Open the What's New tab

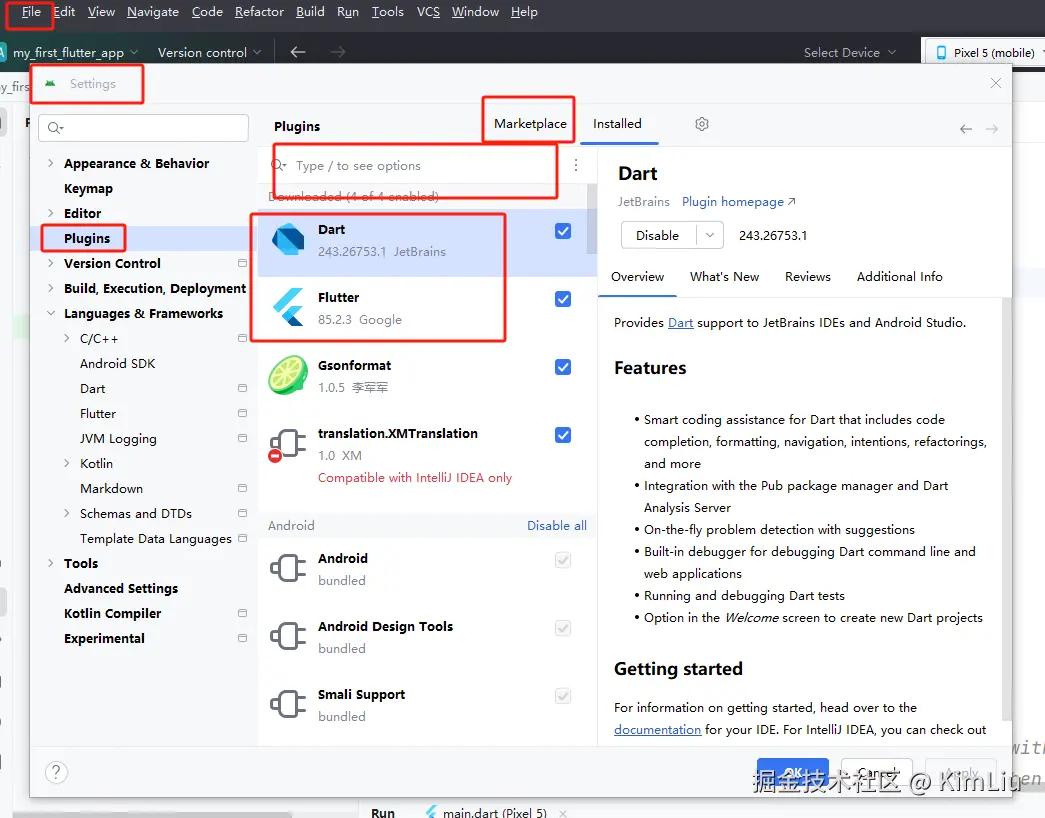724,277
